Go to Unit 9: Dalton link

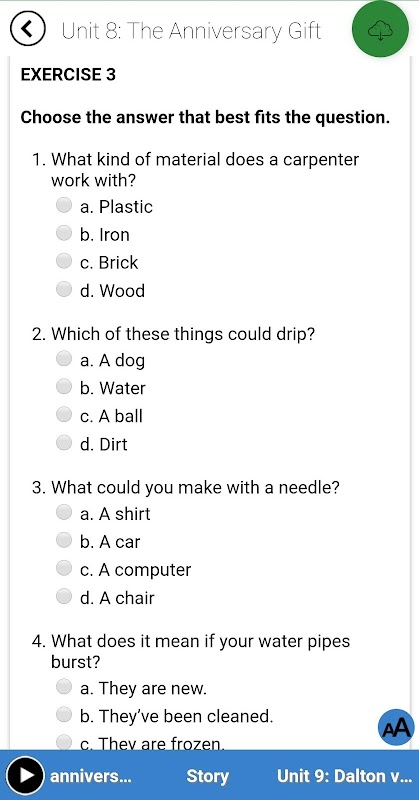tap(344, 776)
